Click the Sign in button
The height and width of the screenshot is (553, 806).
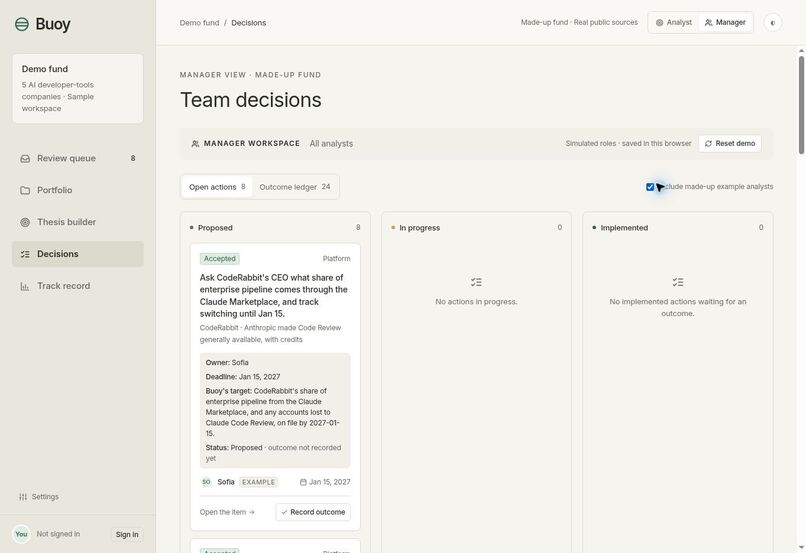coord(127,534)
